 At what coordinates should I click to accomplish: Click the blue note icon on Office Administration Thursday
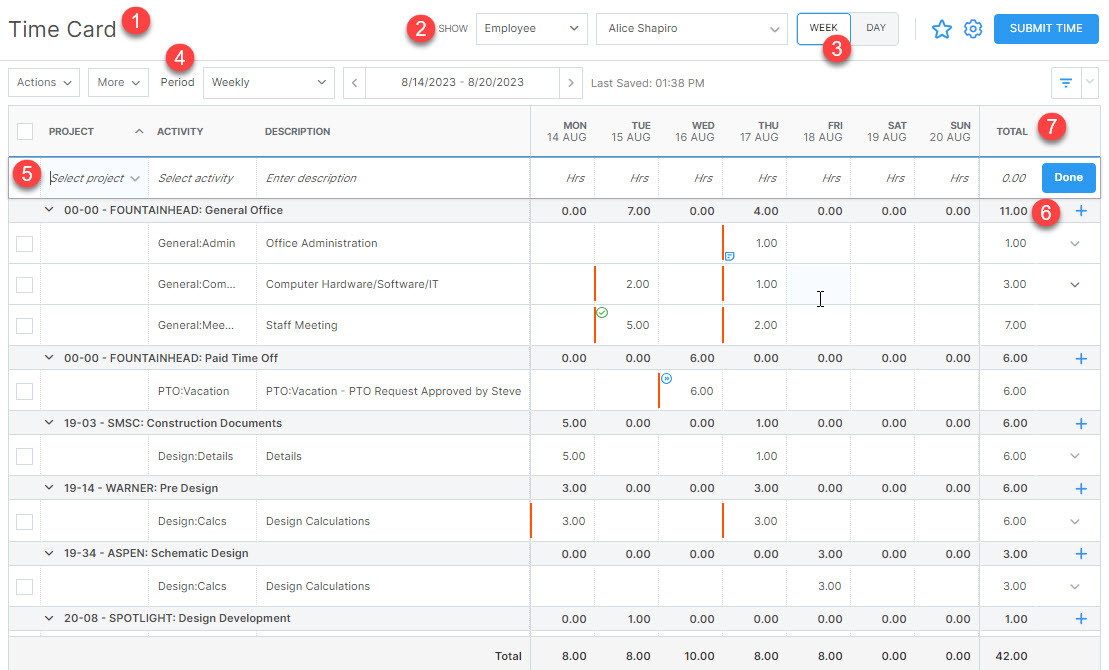[730, 256]
